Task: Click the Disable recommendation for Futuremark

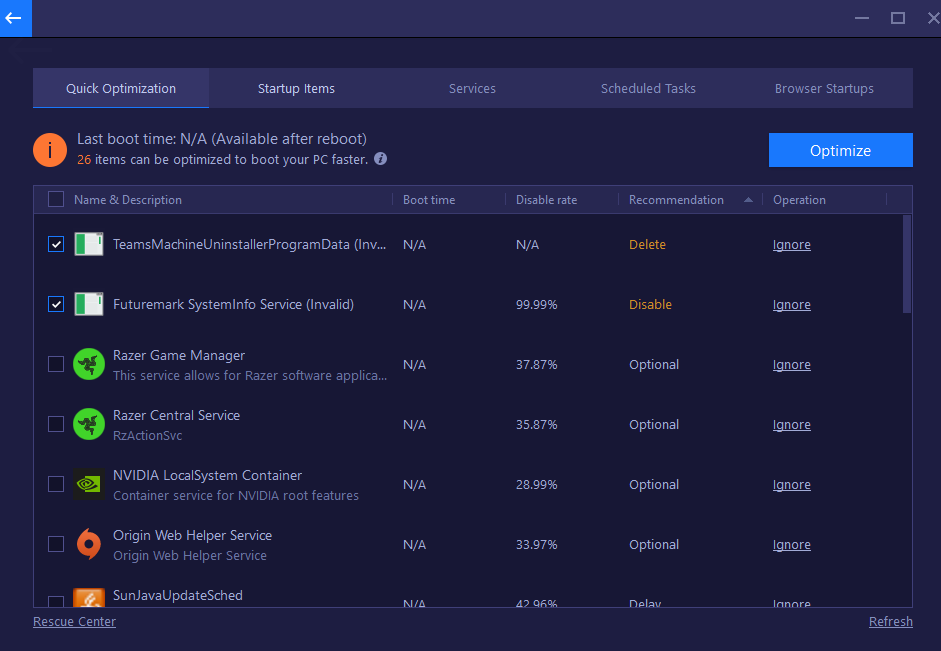Action: click(650, 304)
